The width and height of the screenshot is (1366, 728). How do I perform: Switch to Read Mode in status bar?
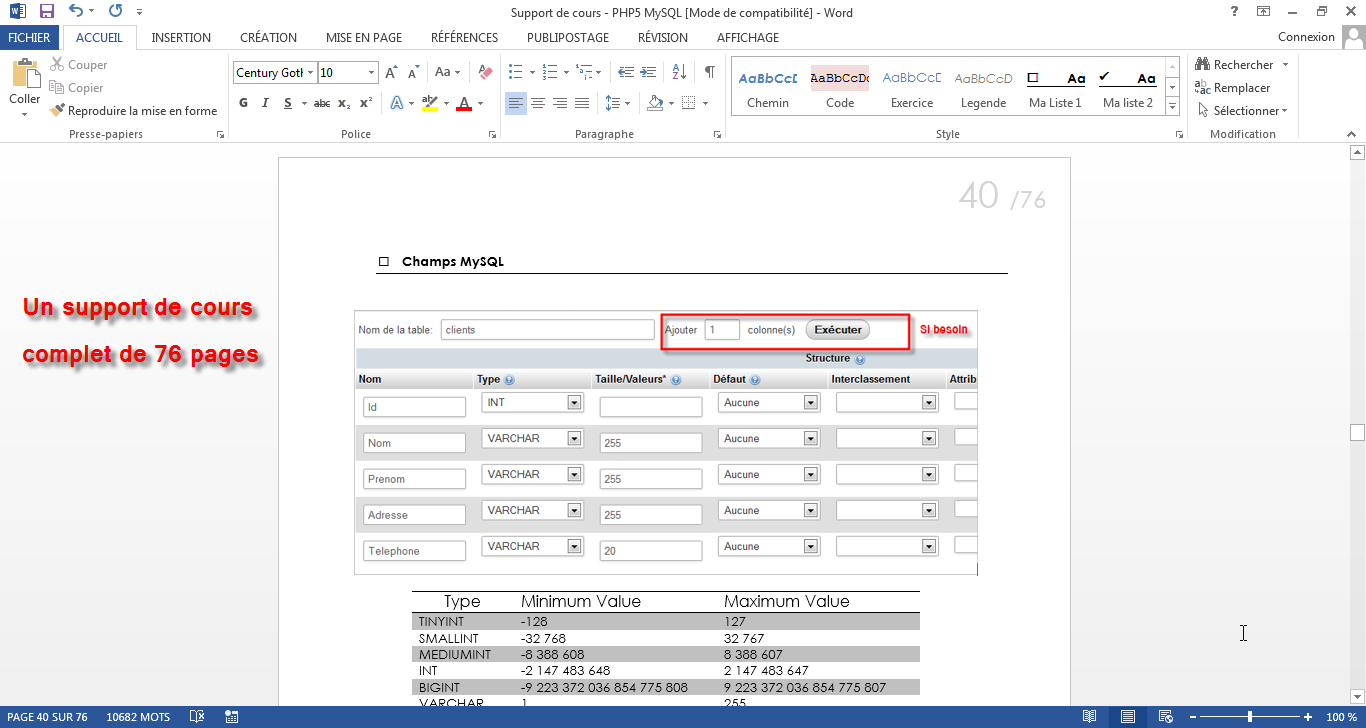tap(1089, 717)
